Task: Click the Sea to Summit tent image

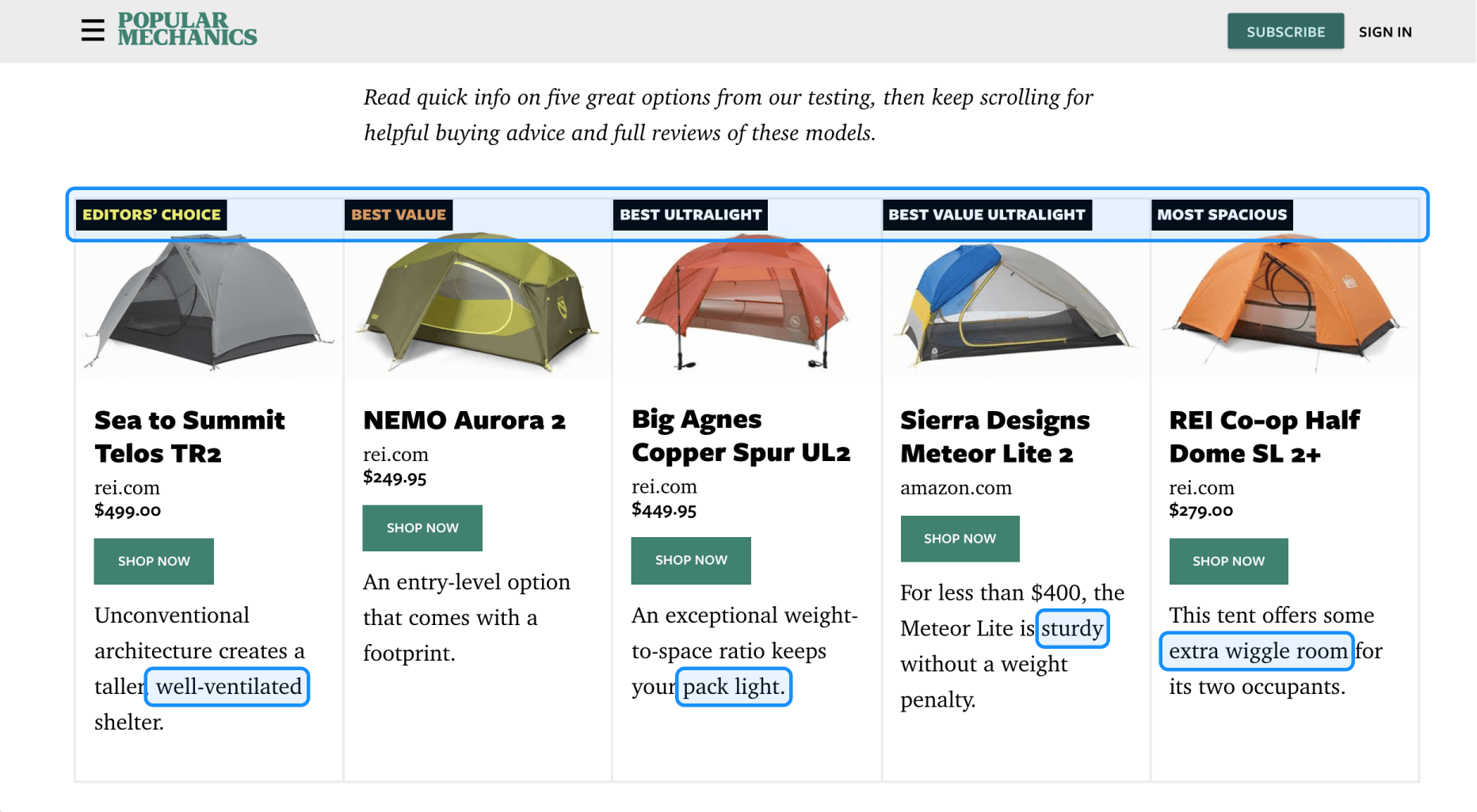Action: [x=208, y=303]
